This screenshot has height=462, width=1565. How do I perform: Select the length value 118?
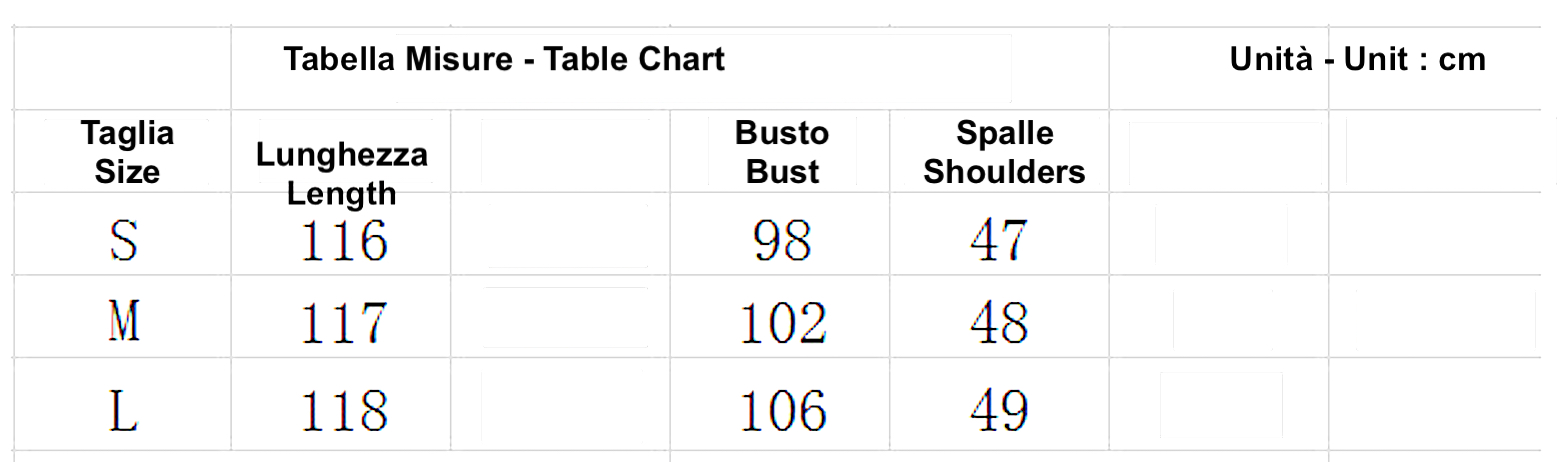click(343, 411)
